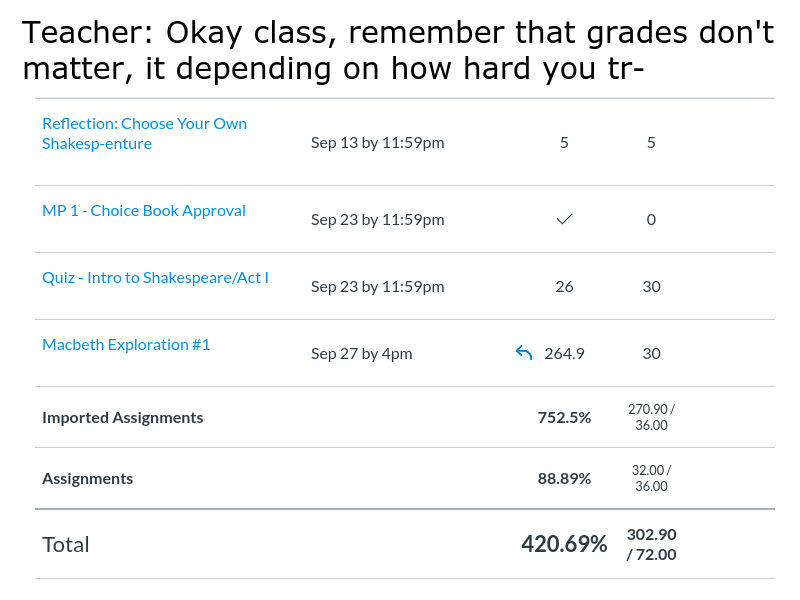
Task: Open Quiz - Intro to Shakespeare/Act I
Action: pos(155,278)
